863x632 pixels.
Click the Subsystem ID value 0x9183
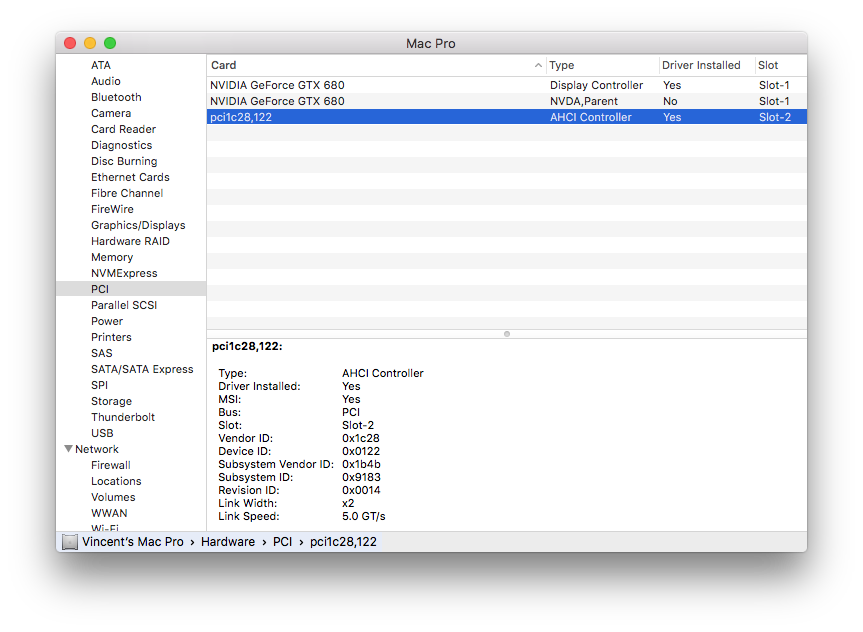[x=361, y=477]
